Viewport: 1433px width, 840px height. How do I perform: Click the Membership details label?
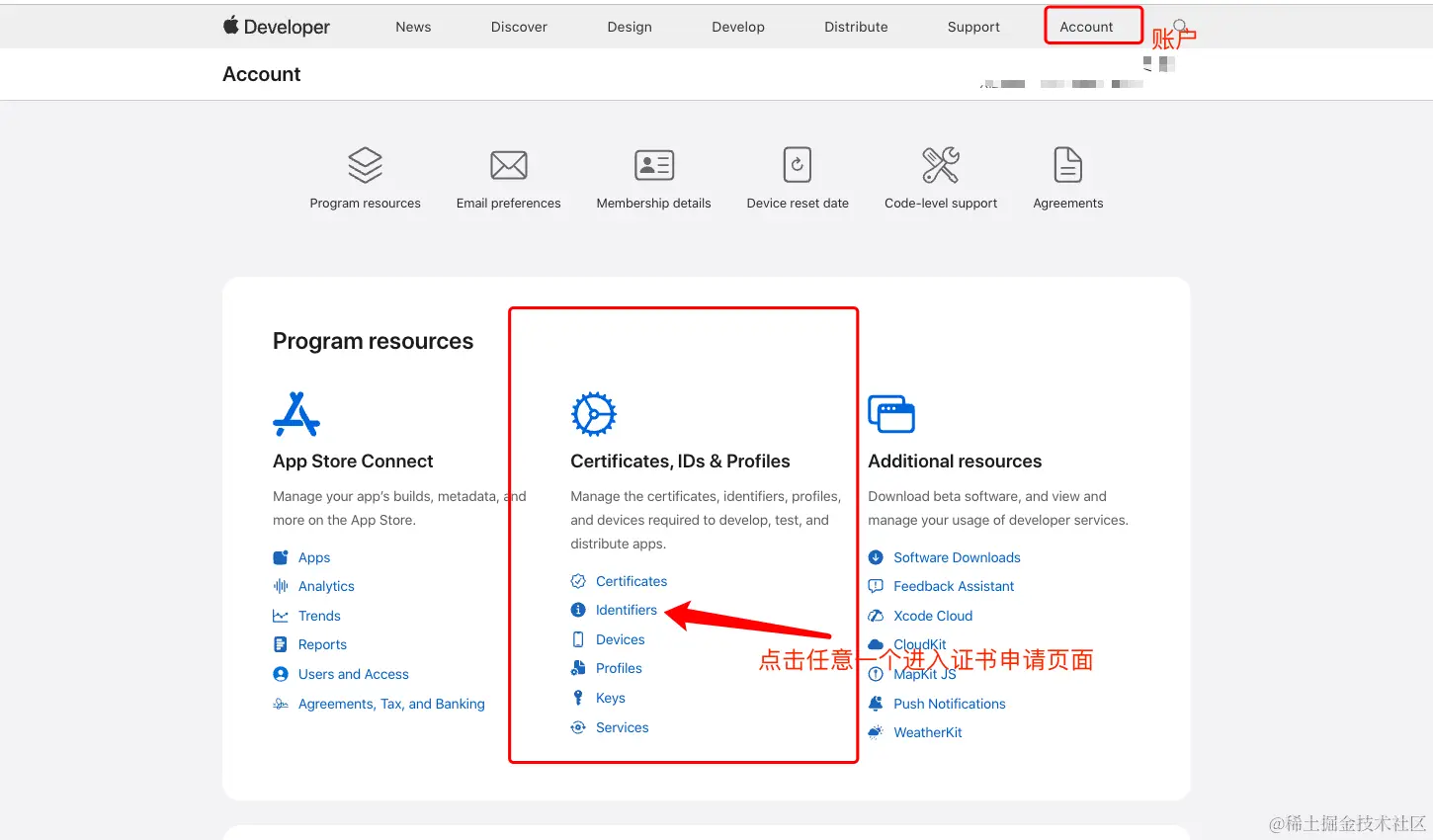coord(653,203)
